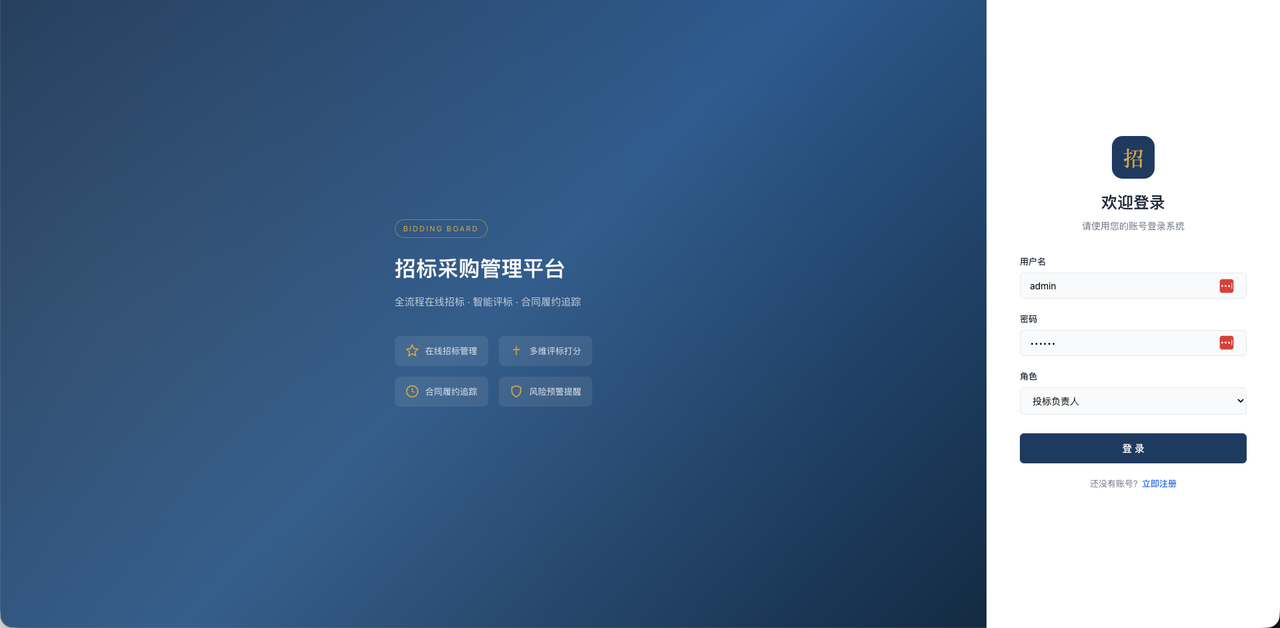Screen dimensions: 1280x628
Task: Click the red password manager icon in 密码 field
Action: tap(1227, 343)
